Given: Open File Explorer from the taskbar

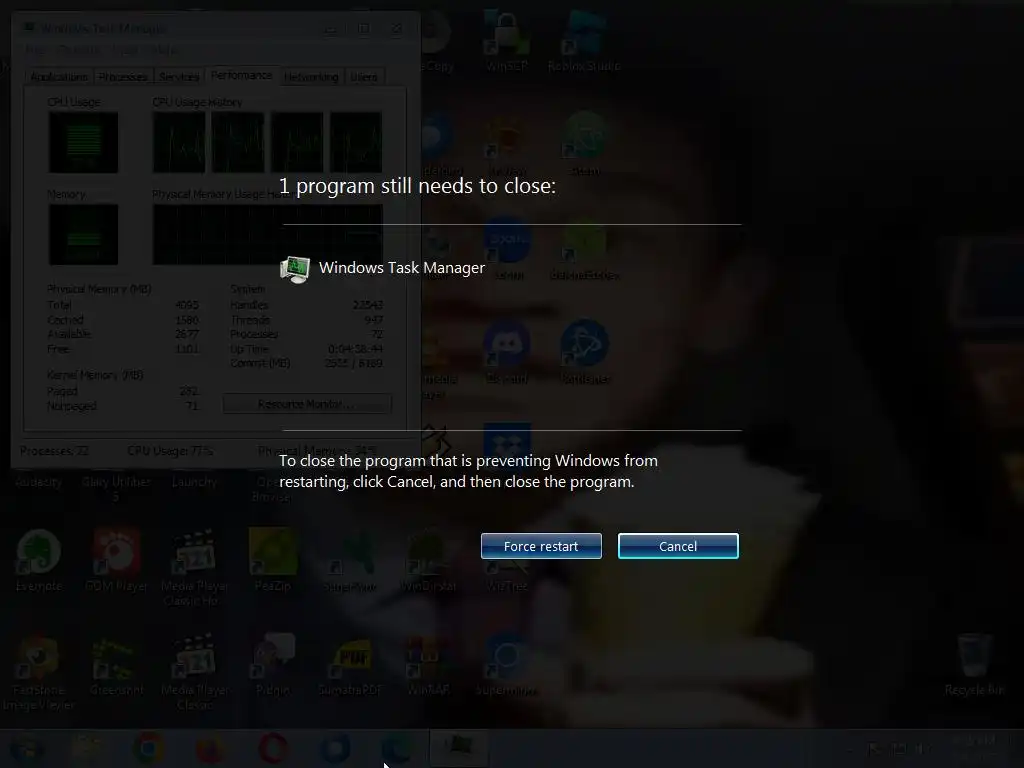Looking at the screenshot, I should [x=86, y=748].
